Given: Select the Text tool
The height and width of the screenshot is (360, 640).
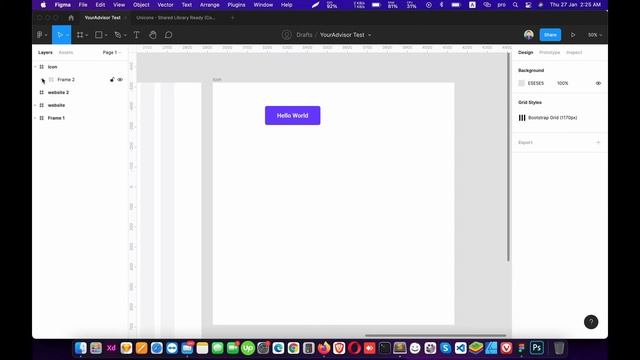Looking at the screenshot, I should click(x=136, y=35).
